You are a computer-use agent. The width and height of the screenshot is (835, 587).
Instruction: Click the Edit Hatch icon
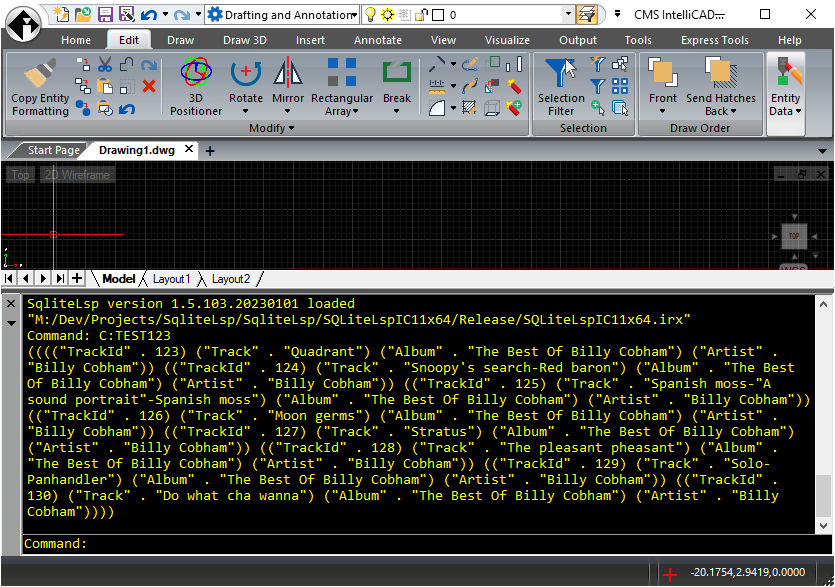pos(469,108)
